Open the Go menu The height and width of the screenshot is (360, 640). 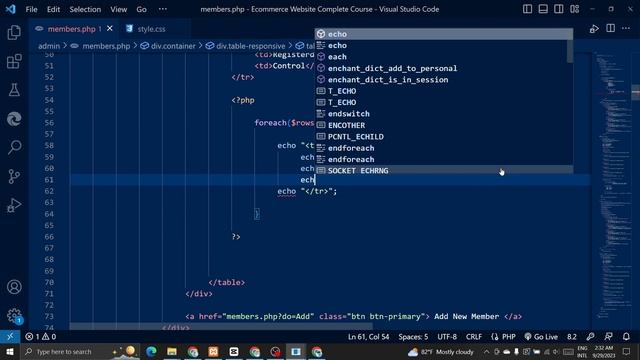click(x=141, y=9)
